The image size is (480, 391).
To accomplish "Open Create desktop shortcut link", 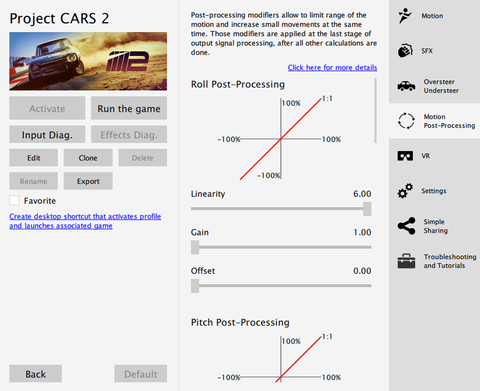I will [85, 221].
